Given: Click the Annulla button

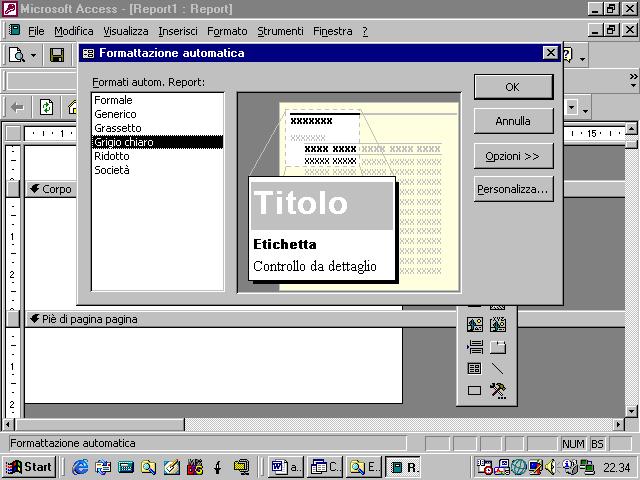Looking at the screenshot, I should [513, 121].
